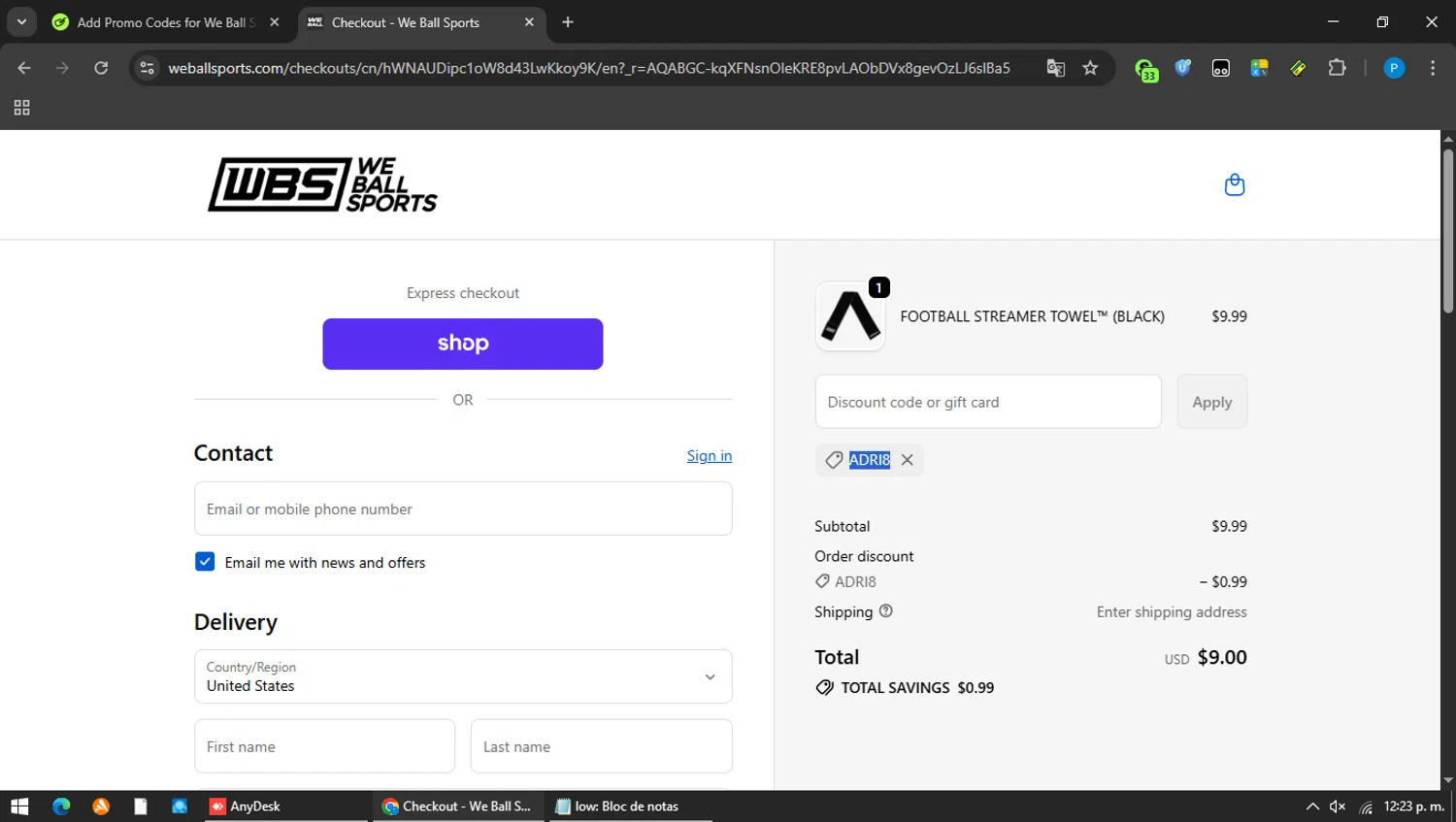
Task: Open the Chrome profile avatar
Action: point(1394,68)
